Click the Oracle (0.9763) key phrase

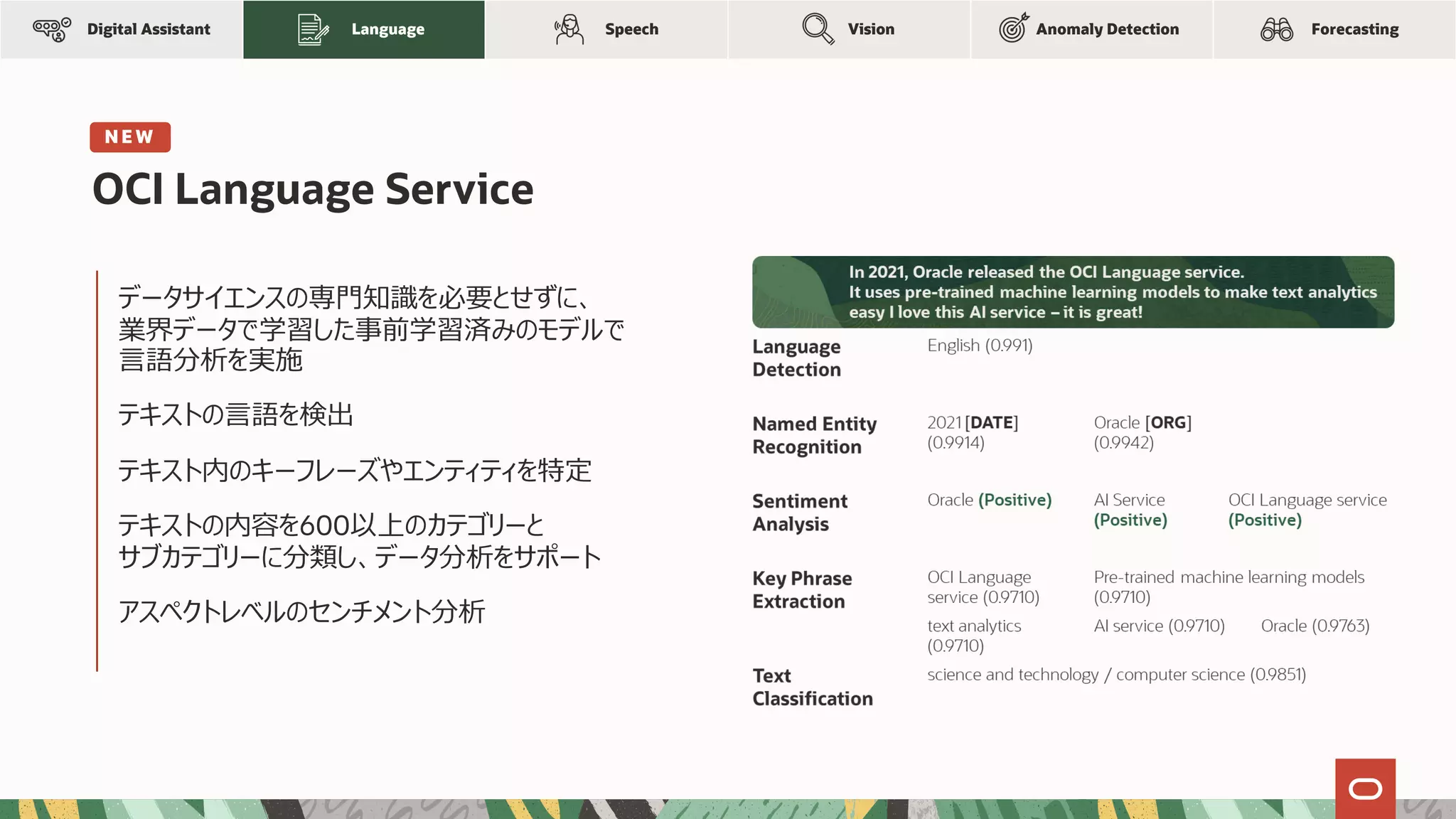coord(1315,626)
